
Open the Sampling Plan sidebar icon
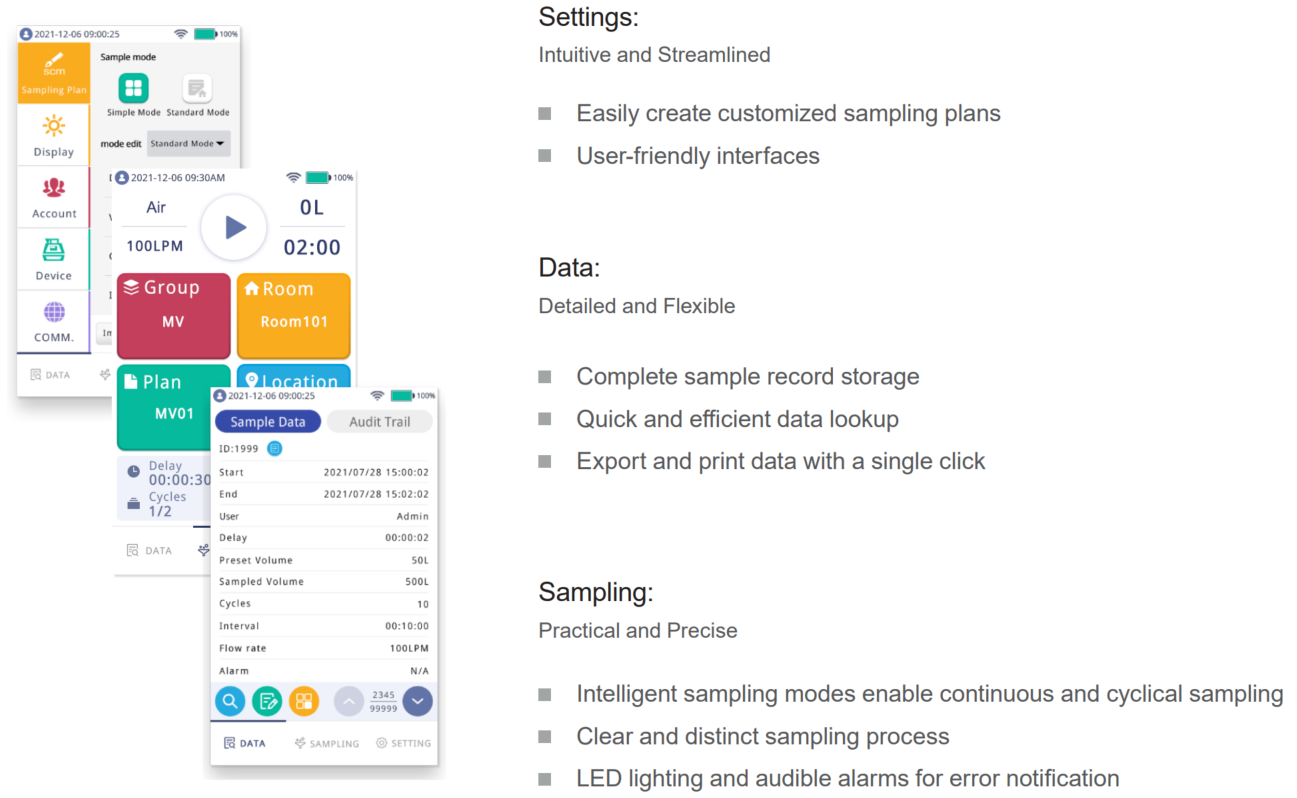tap(52, 75)
